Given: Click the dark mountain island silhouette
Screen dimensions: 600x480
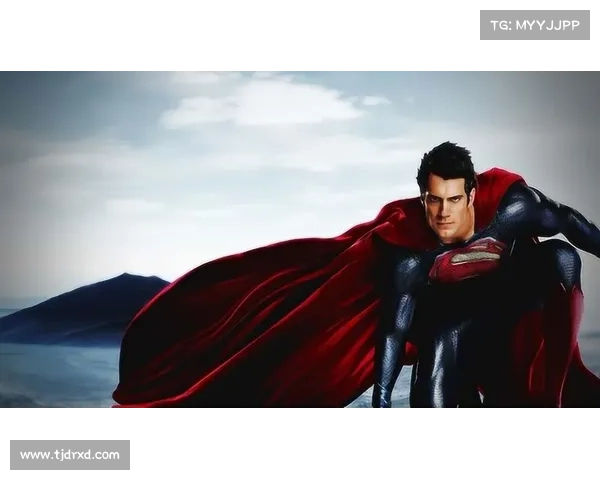Looking at the screenshot, I should (100, 305).
